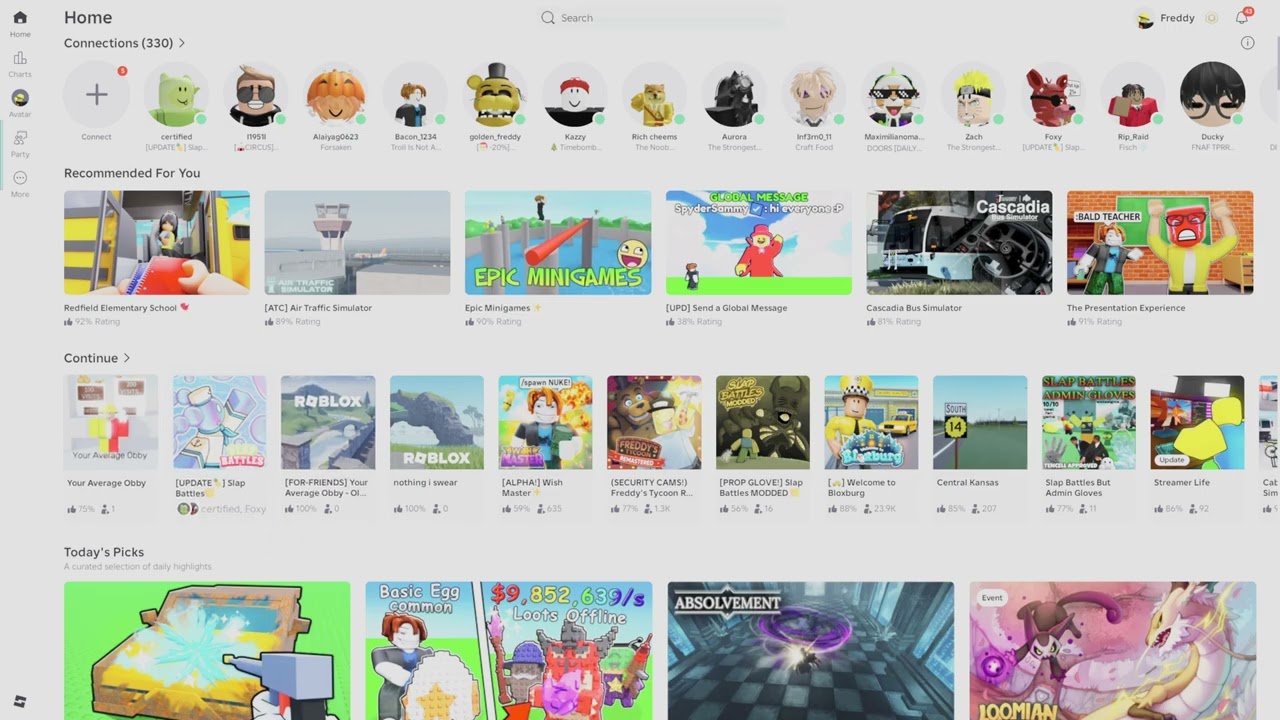
Task: Open the Air Traffic Simulator thumbnail
Action: [357, 243]
